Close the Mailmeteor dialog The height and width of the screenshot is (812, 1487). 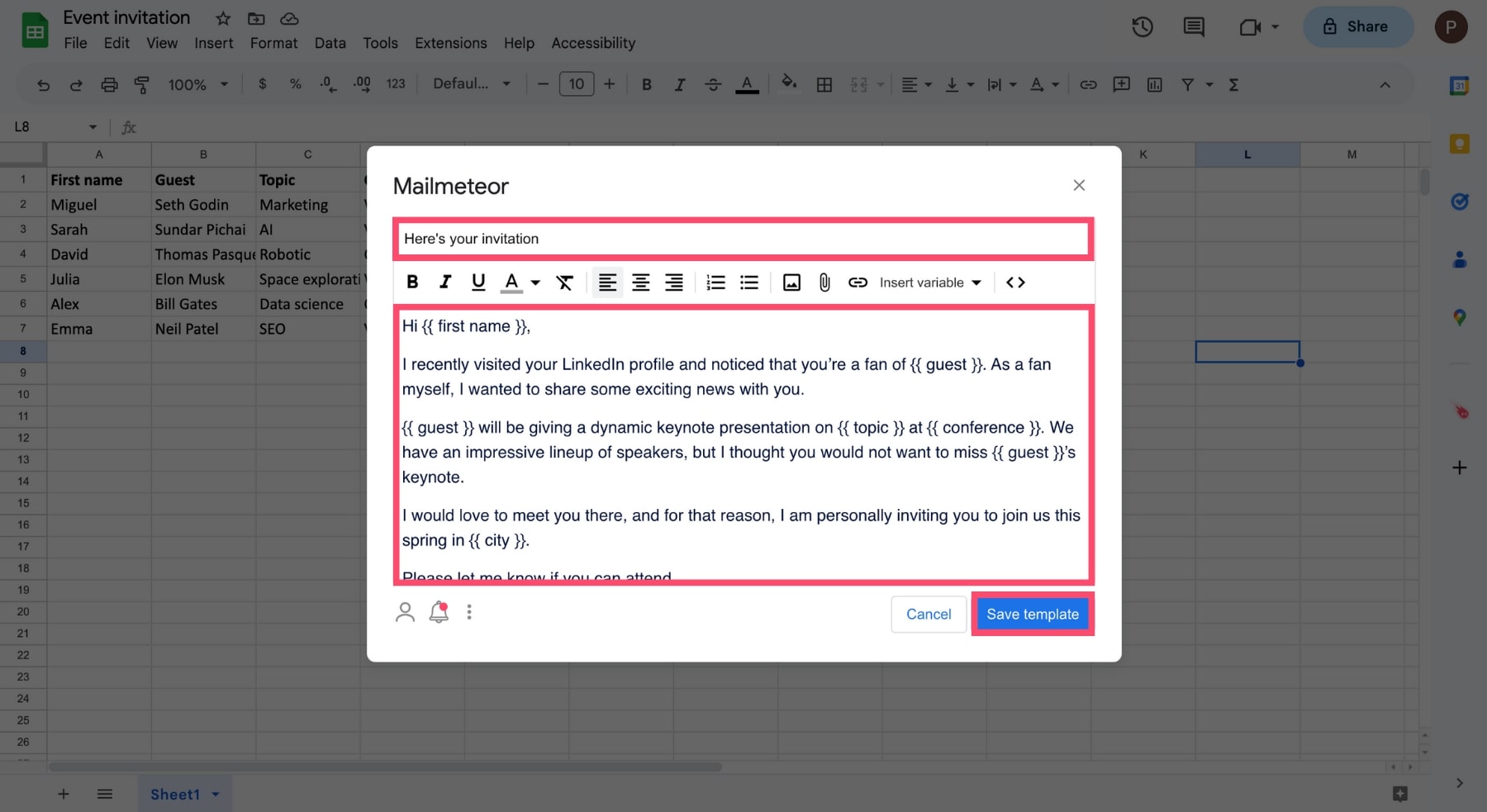pyautogui.click(x=1079, y=185)
